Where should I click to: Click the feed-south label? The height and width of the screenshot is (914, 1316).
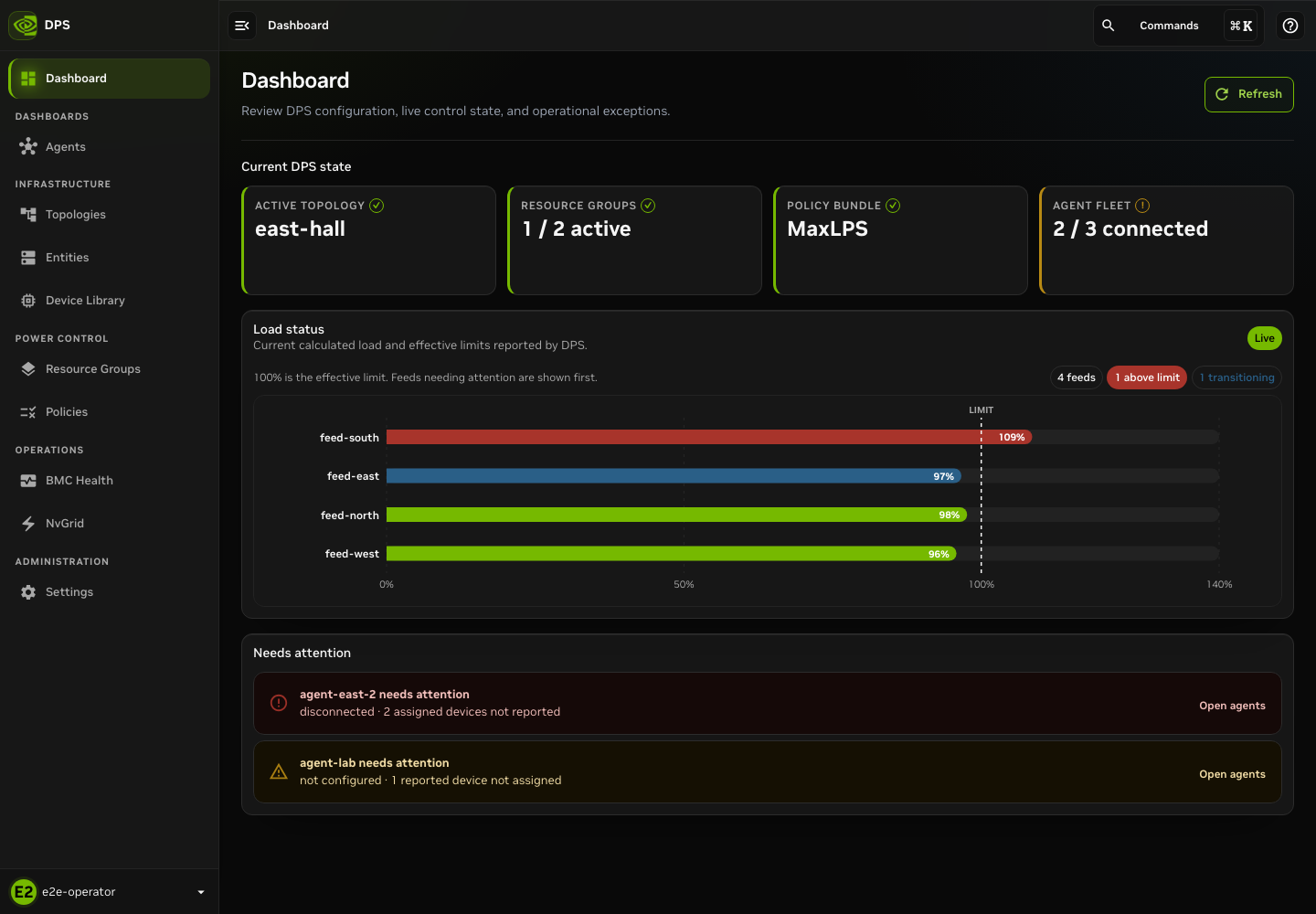pos(349,438)
